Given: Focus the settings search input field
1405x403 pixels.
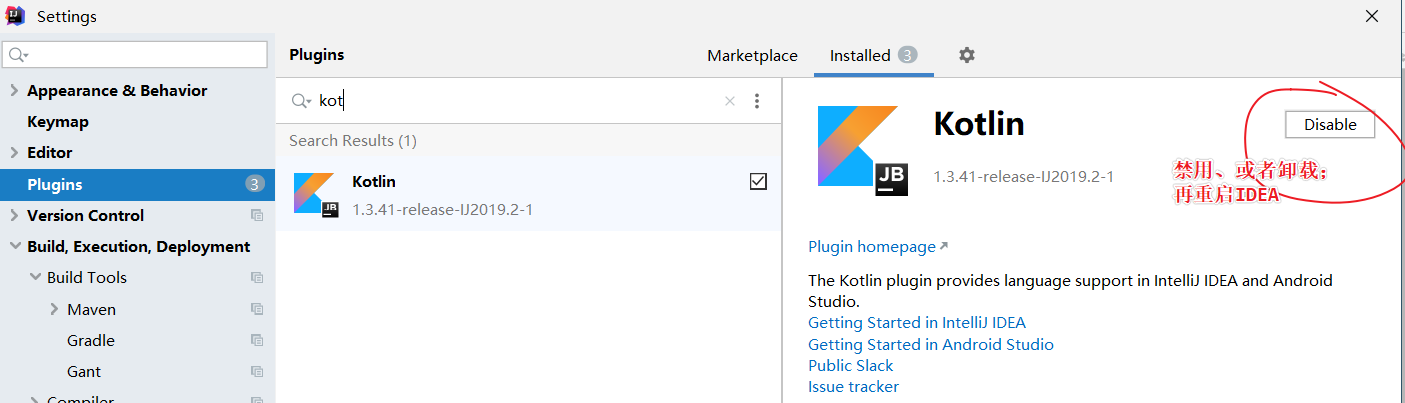Looking at the screenshot, I should click(136, 54).
